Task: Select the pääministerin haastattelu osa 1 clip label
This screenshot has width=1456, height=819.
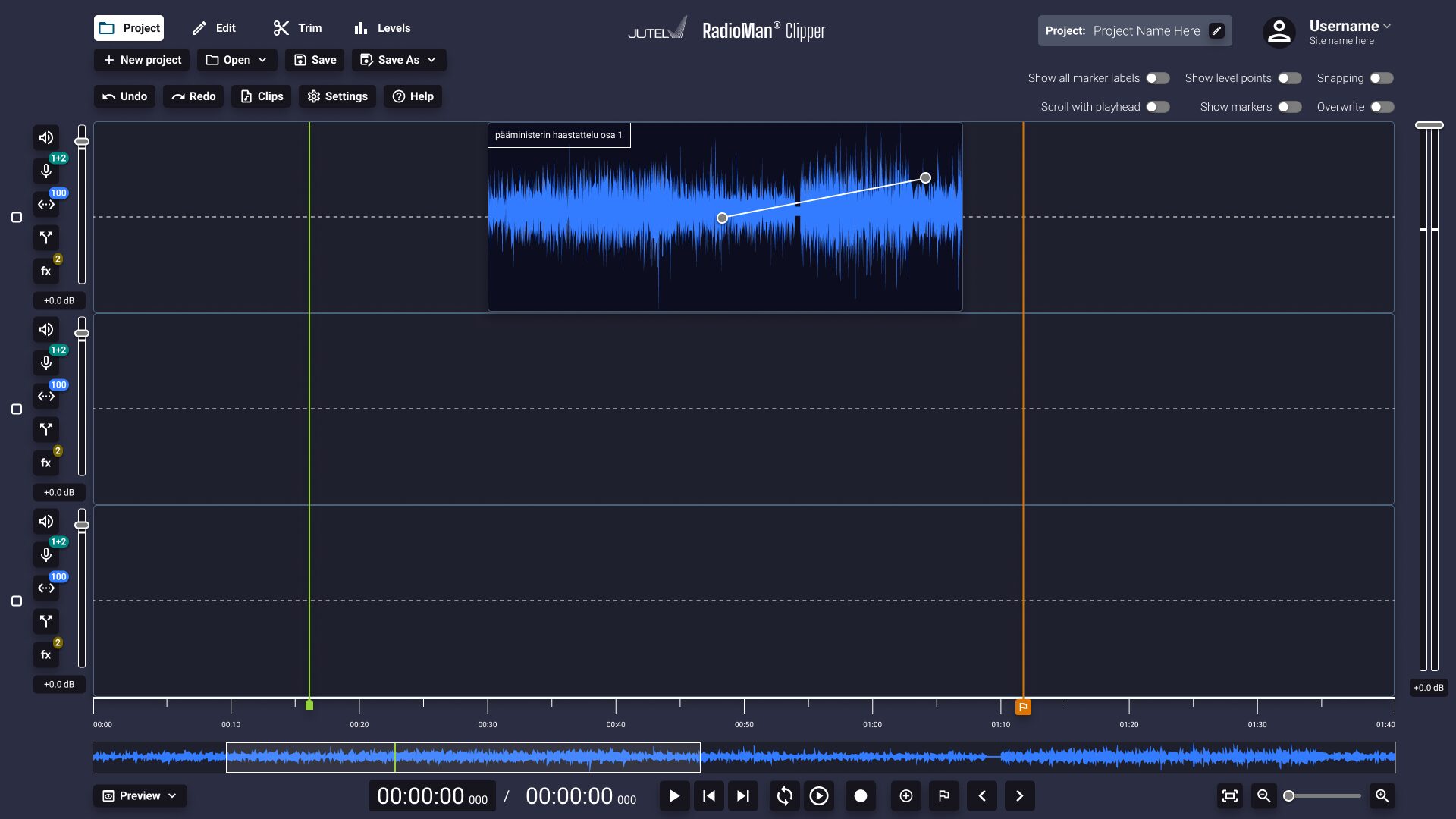Action: [559, 135]
